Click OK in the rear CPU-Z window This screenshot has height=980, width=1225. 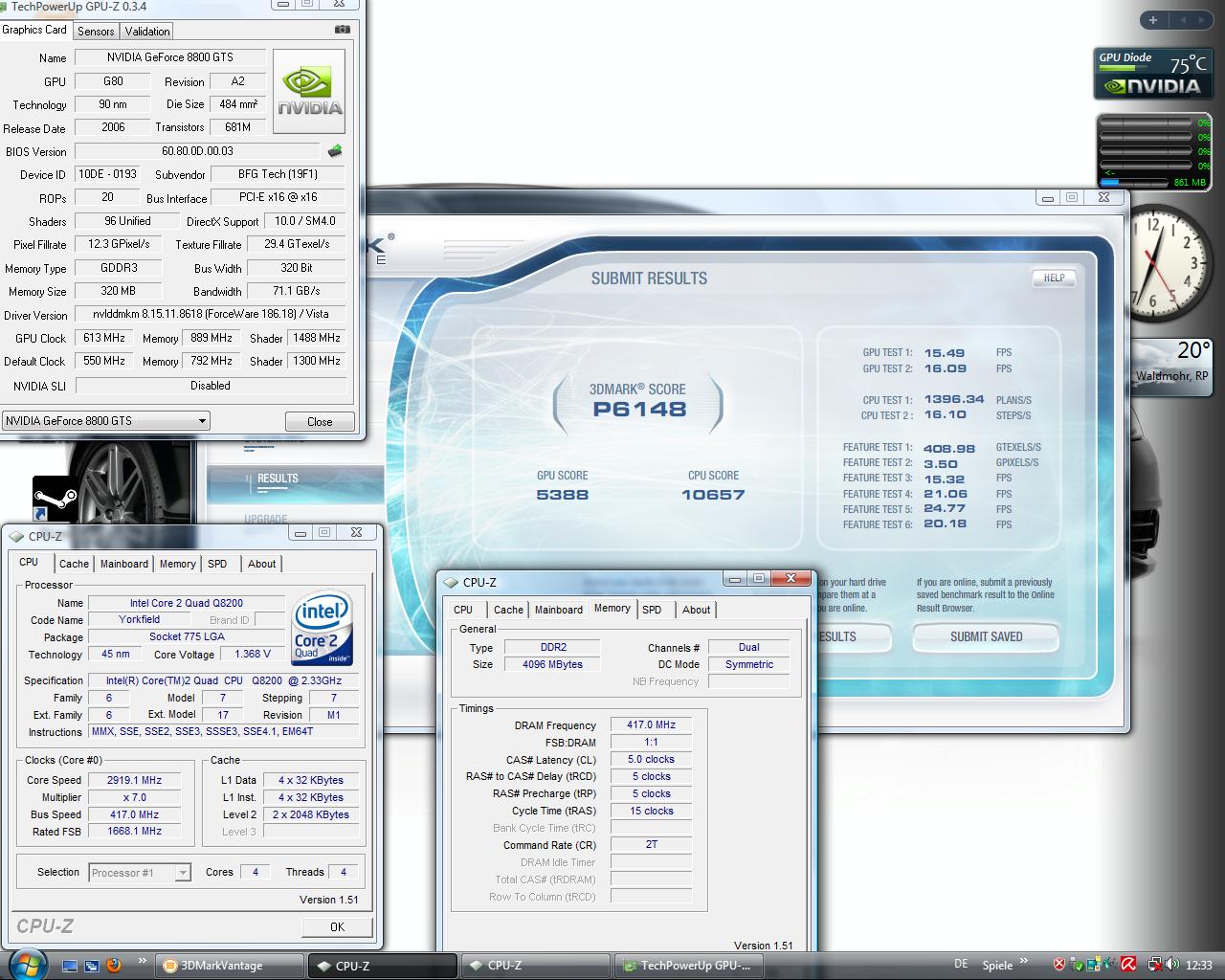click(337, 926)
